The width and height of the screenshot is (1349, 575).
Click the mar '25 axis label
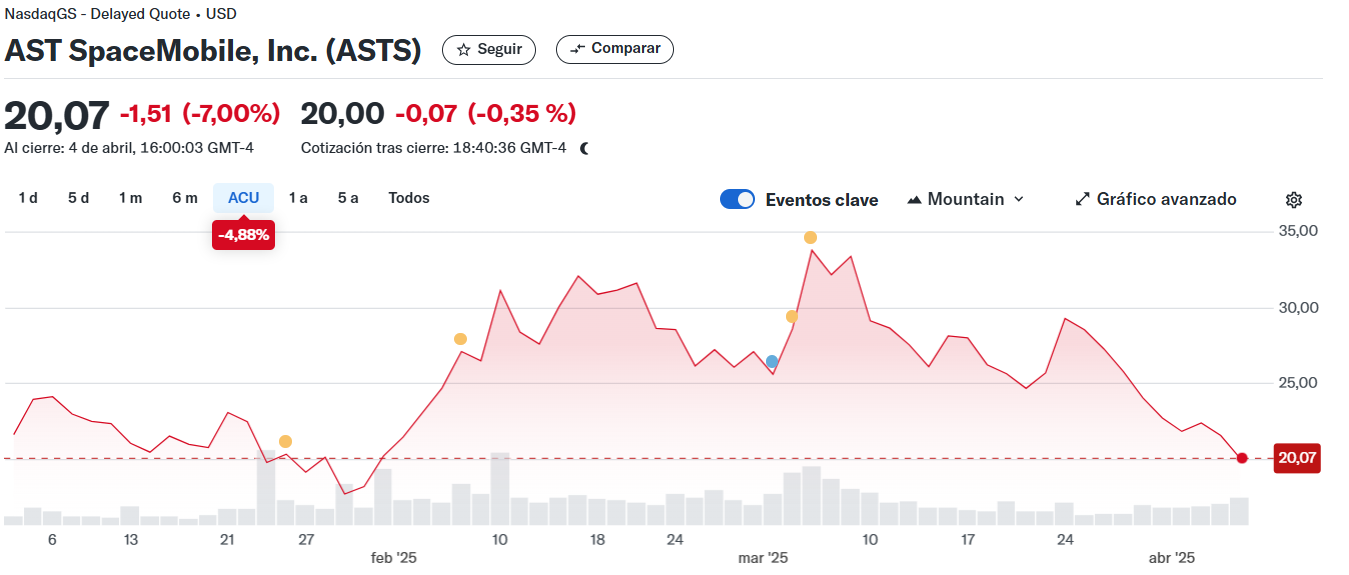[x=764, y=558]
